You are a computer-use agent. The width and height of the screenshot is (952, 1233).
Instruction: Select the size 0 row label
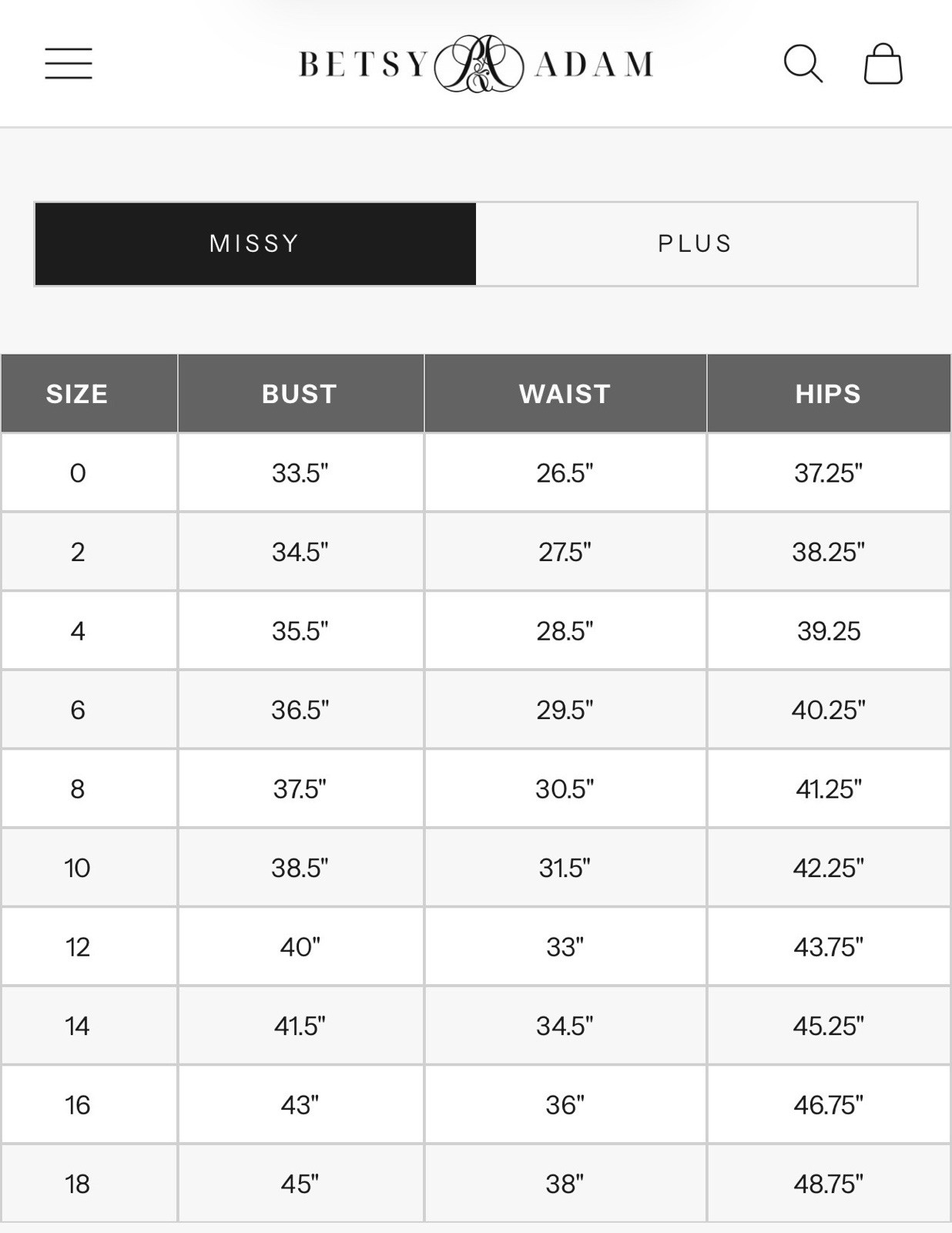(78, 472)
